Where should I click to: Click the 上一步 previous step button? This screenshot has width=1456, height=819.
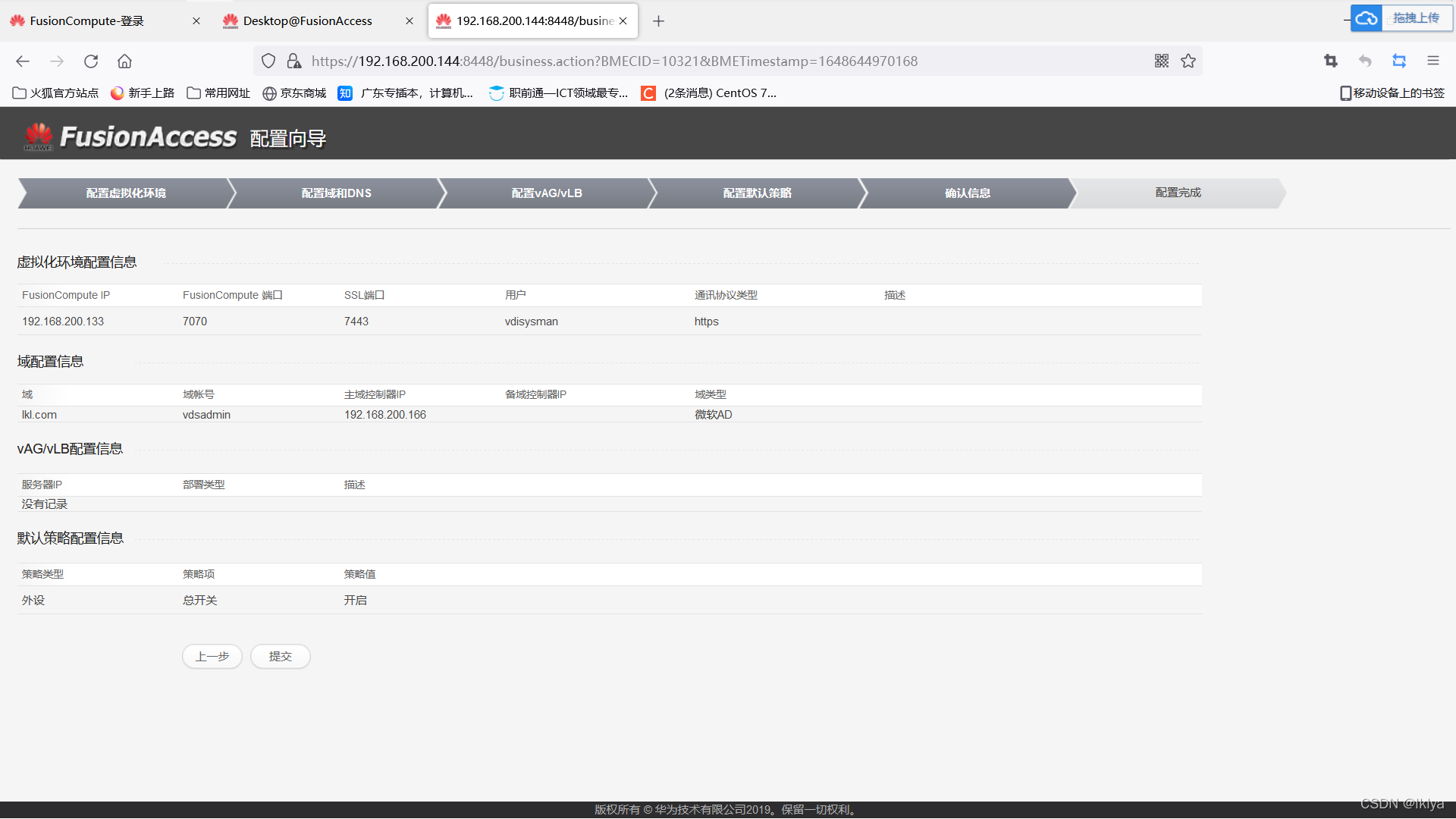(212, 657)
